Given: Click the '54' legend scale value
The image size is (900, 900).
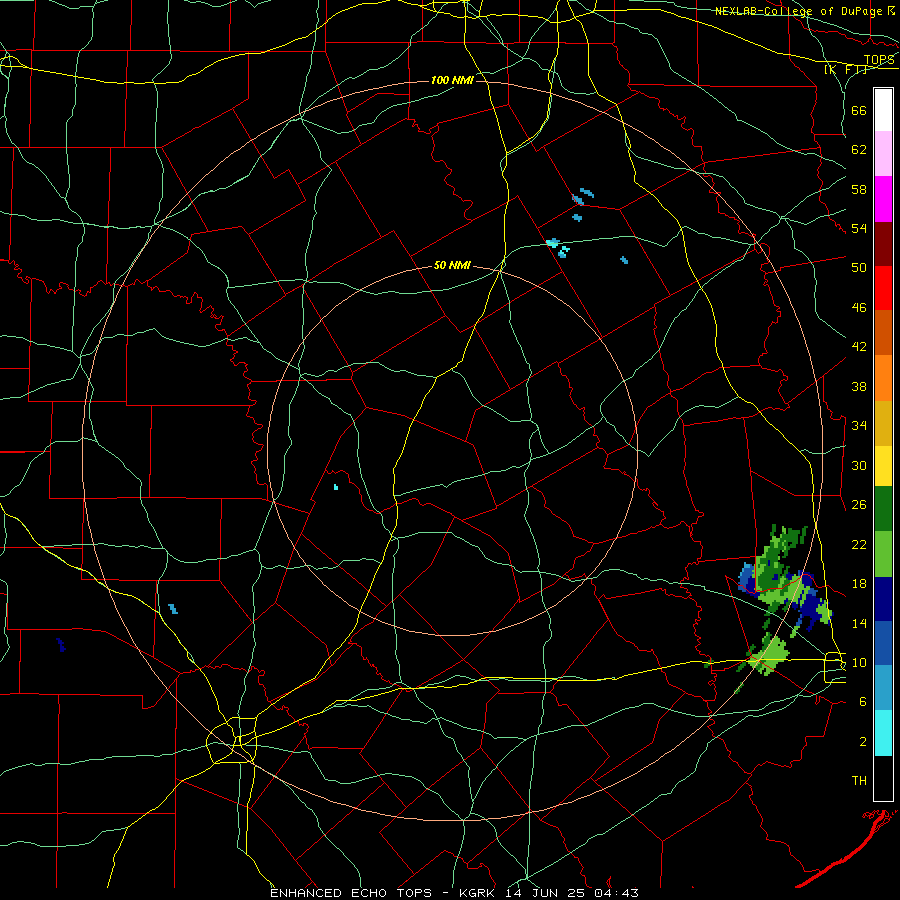Looking at the screenshot, I should tap(859, 228).
